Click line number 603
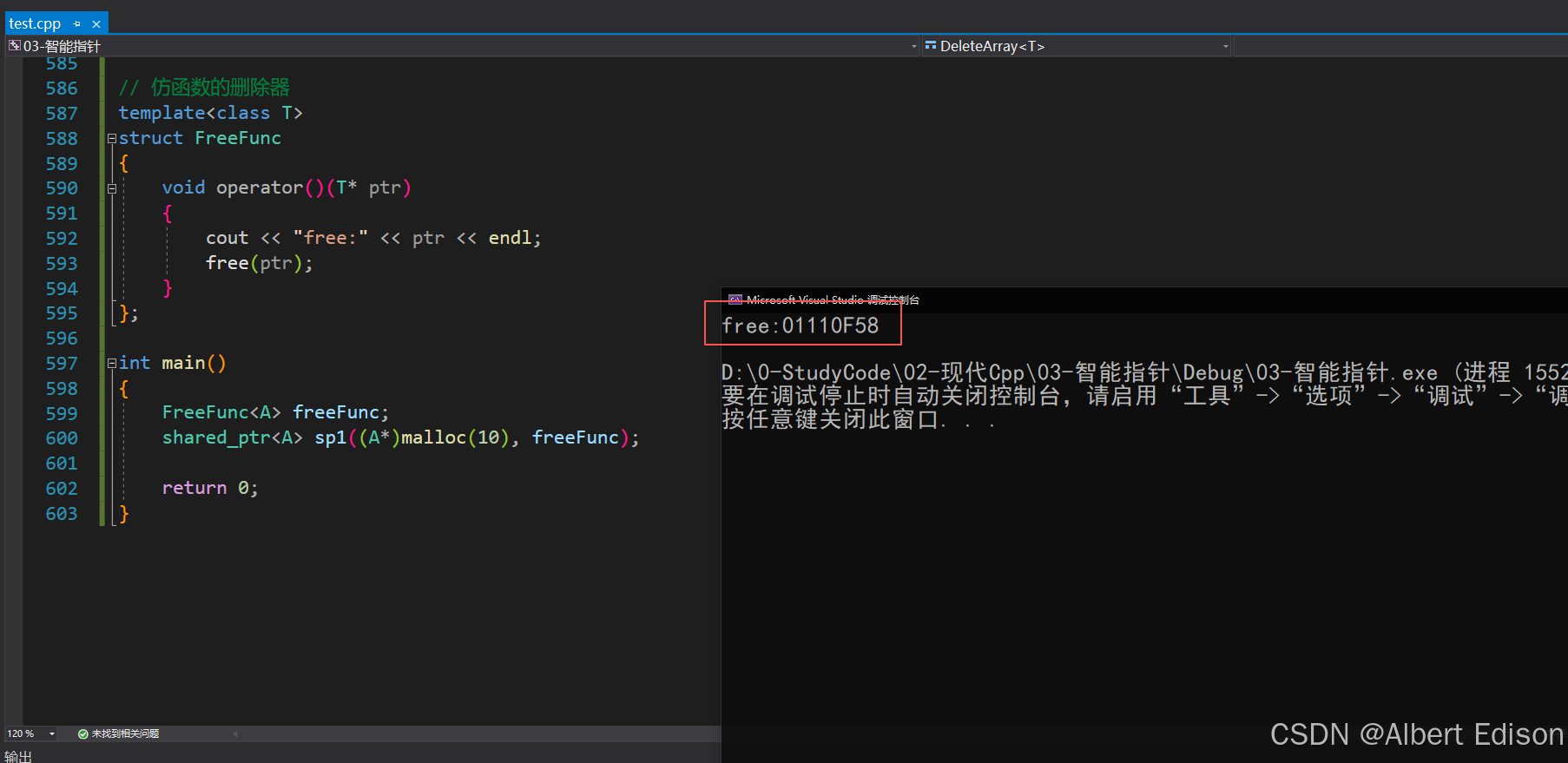This screenshot has height=763, width=1568. 62,514
